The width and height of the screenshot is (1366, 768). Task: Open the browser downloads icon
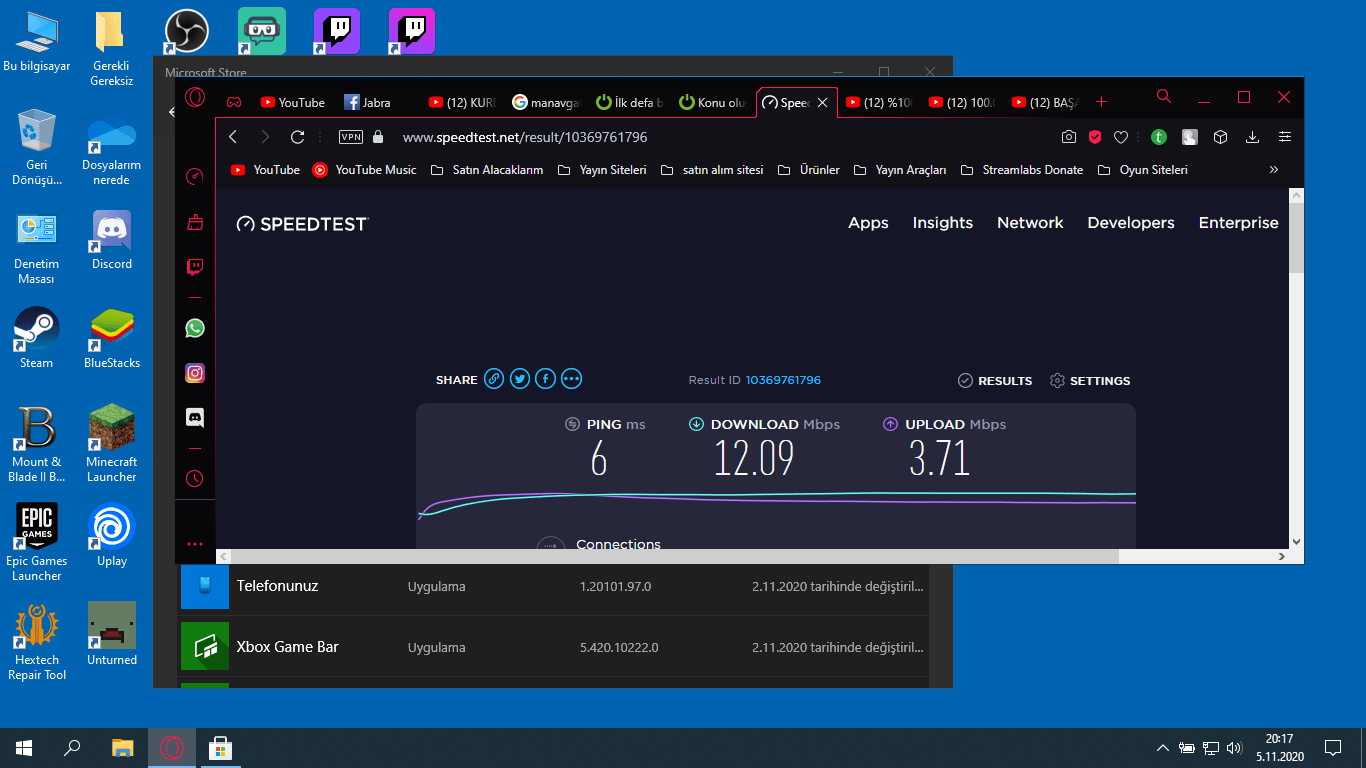[1252, 137]
